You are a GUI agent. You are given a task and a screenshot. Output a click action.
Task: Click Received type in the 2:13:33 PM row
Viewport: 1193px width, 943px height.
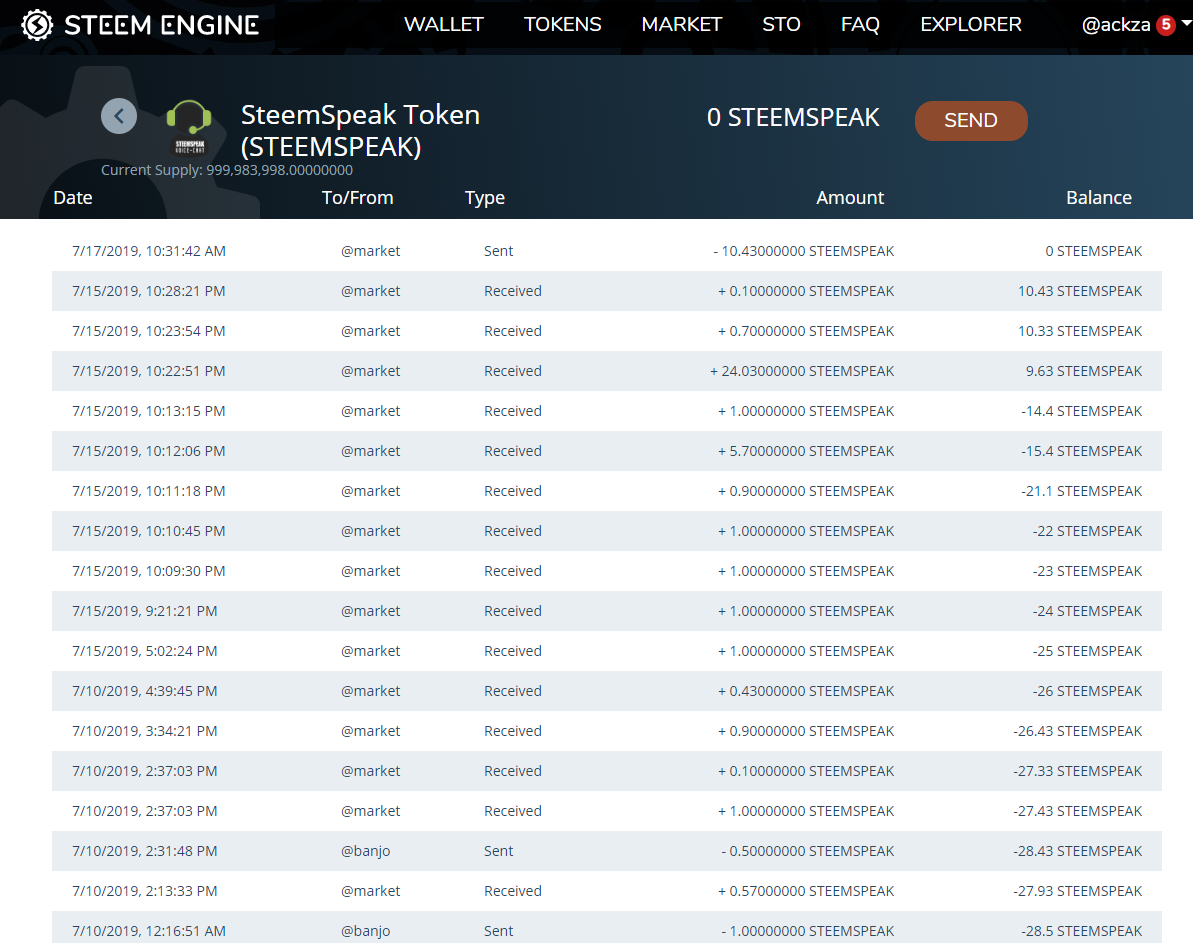pyautogui.click(x=513, y=890)
